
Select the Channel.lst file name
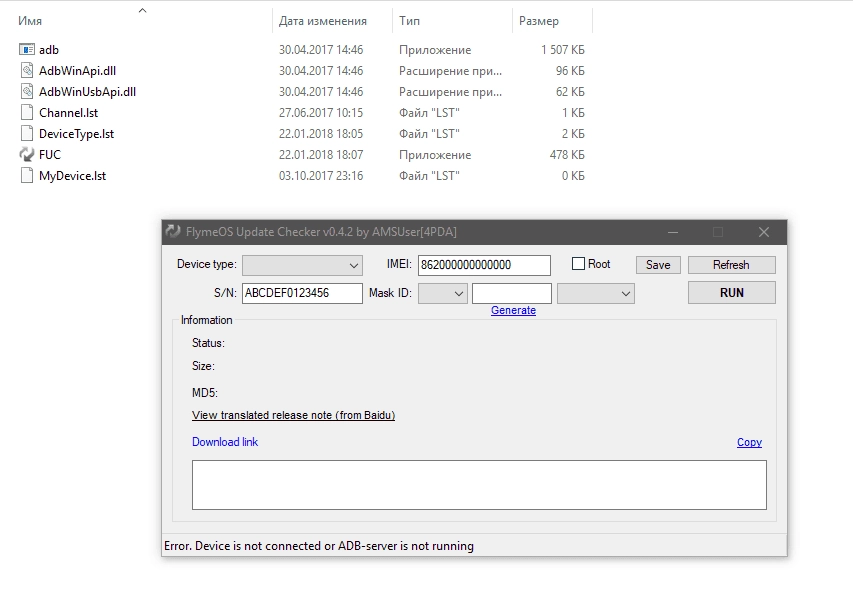(69, 113)
